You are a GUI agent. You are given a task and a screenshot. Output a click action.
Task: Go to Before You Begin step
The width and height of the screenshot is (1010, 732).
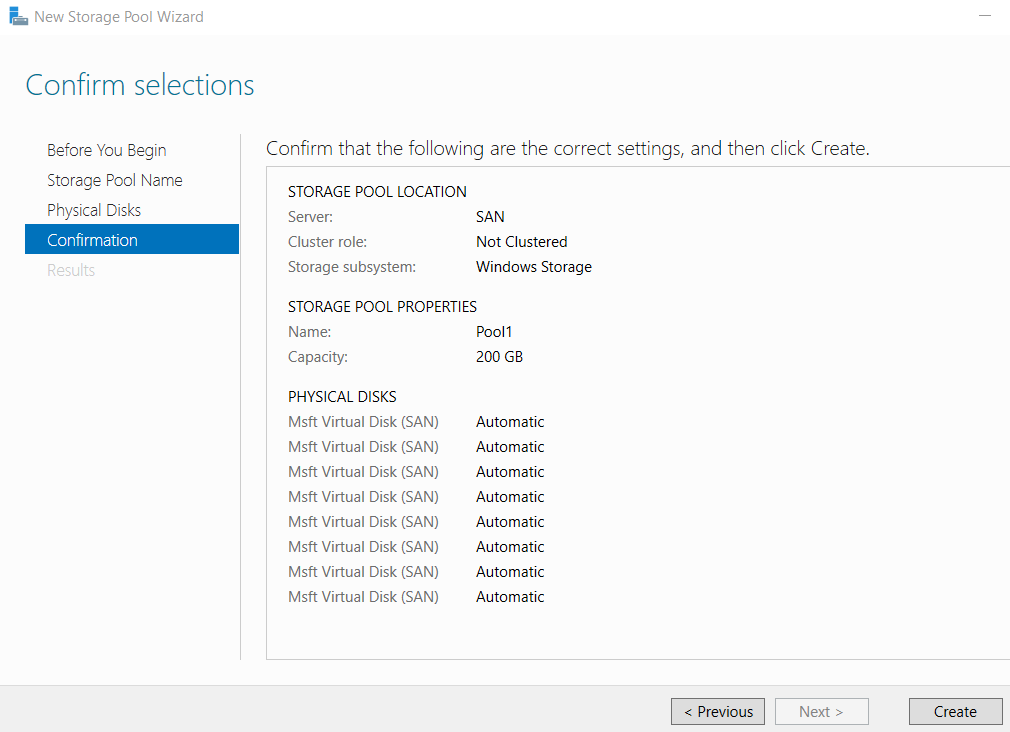106,150
